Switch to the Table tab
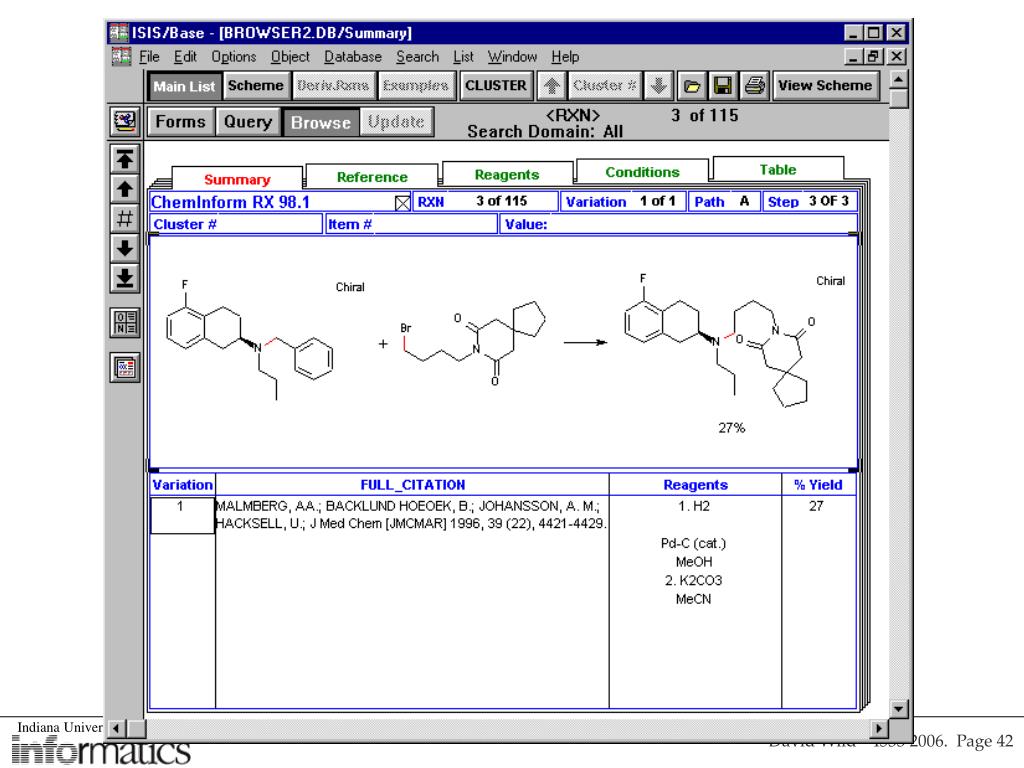This screenshot has height=768, width=1024. click(778, 169)
